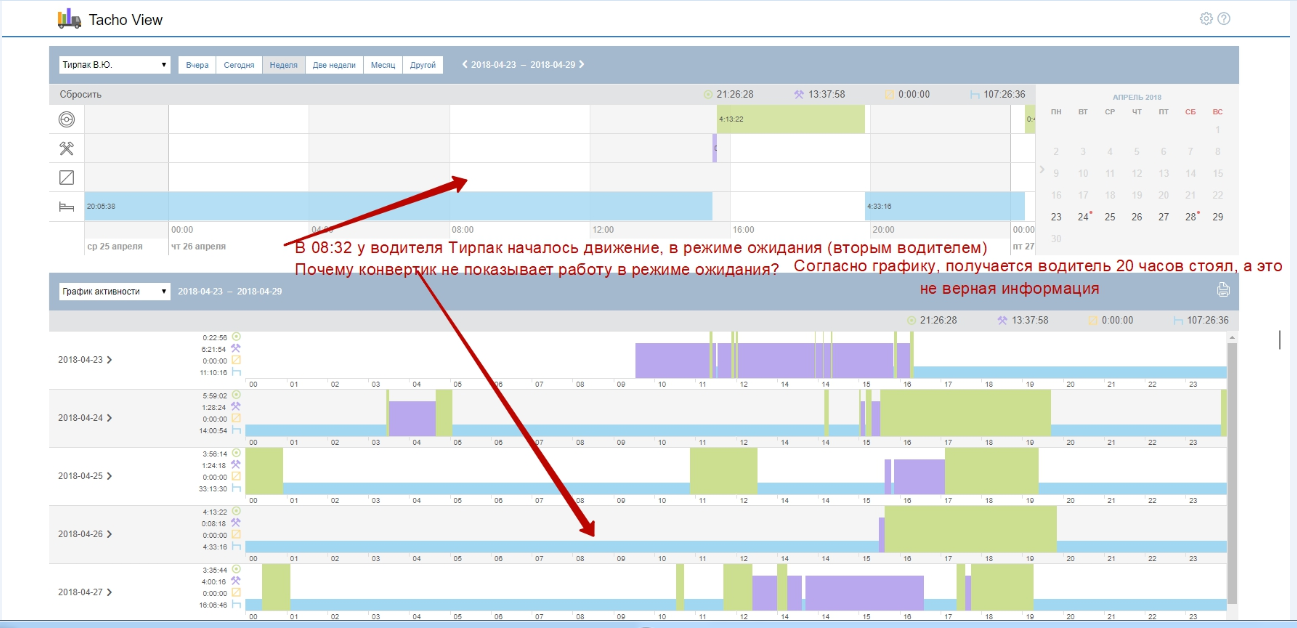Expand the 2018-04-26 day row

click(108, 534)
